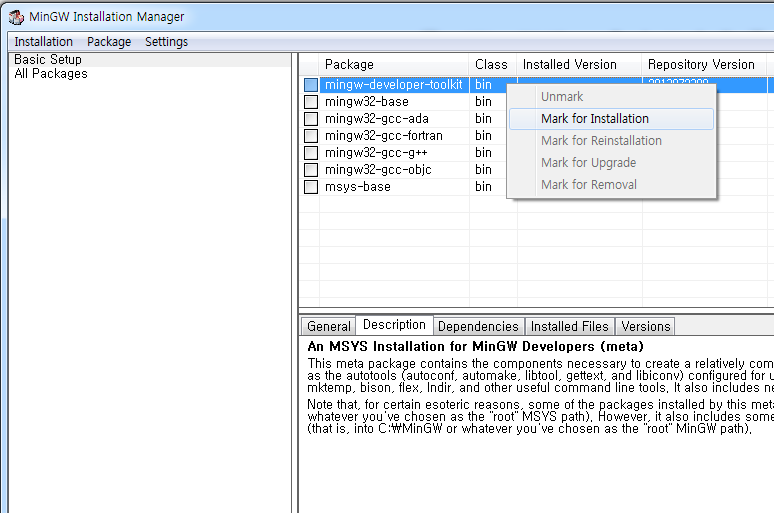Select the mingw32-base package name
This screenshot has height=513, width=774.
[367, 102]
